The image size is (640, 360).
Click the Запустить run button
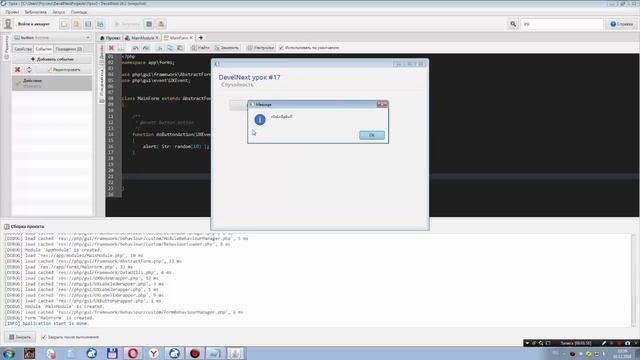127,24
